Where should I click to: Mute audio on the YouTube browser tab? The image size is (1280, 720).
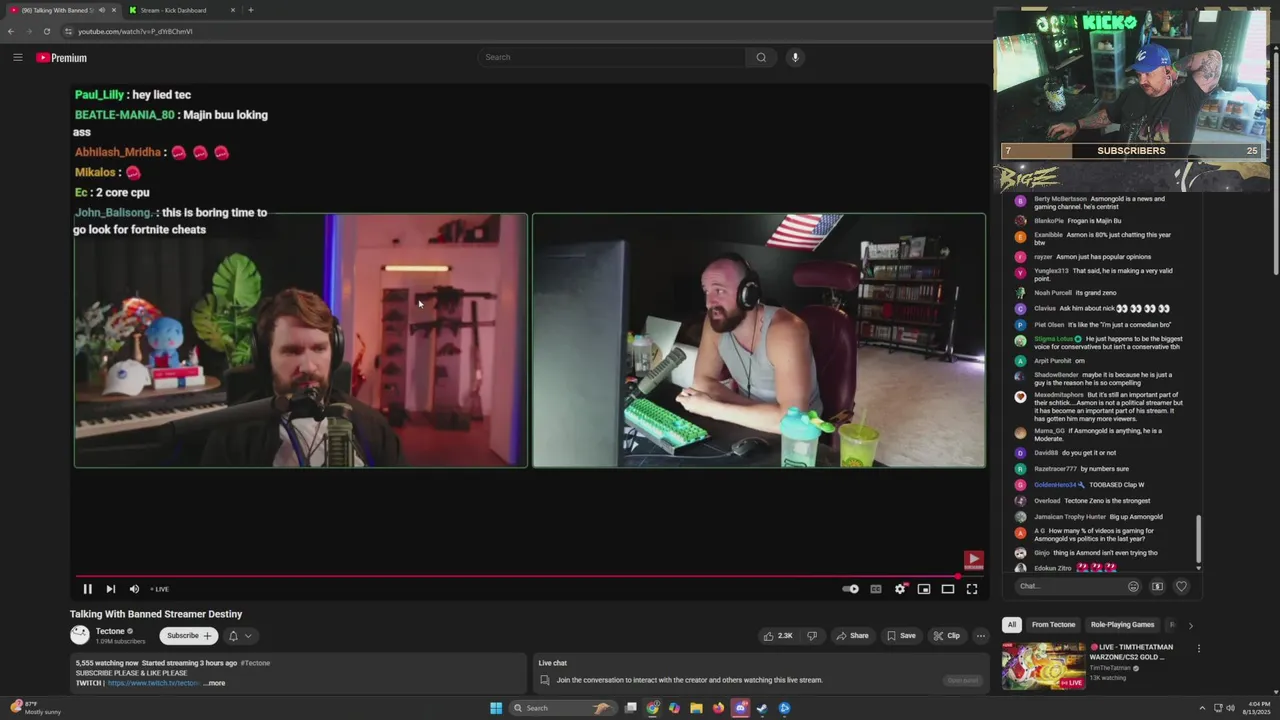pyautogui.click(x=101, y=10)
